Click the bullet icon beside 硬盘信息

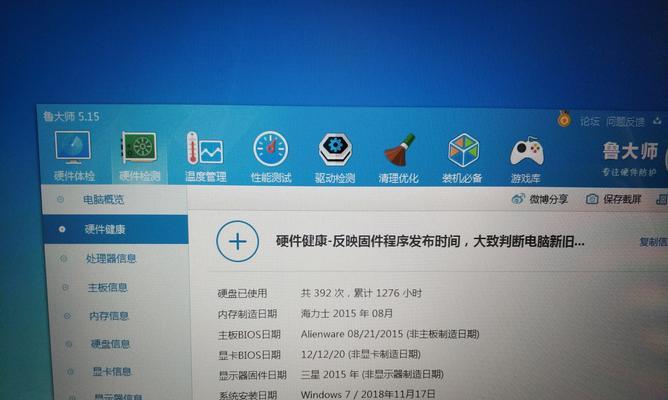[x=69, y=344]
